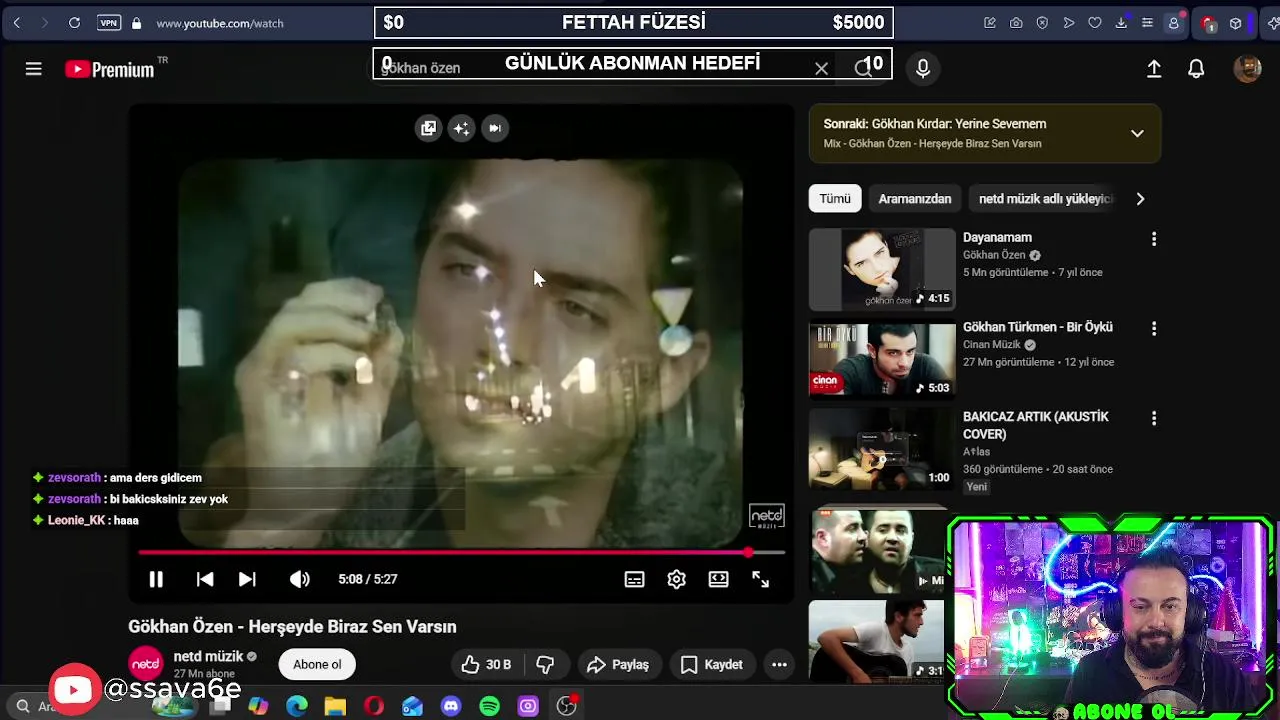This screenshot has width=1280, height=720.
Task: Start voice search with the microphone
Action: click(x=923, y=68)
